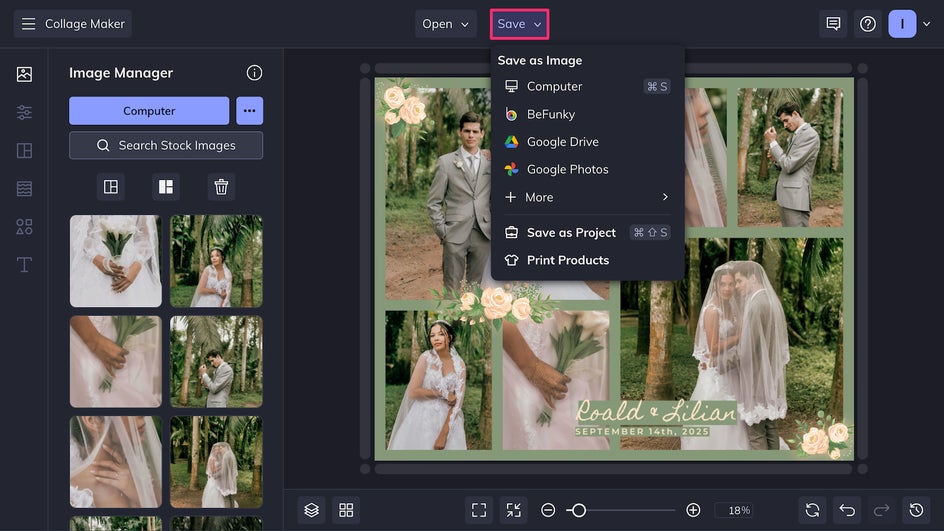Screen dimensions: 944x531
Task: Select the veiled close-up kiss thumbnail
Action: (x=116, y=462)
